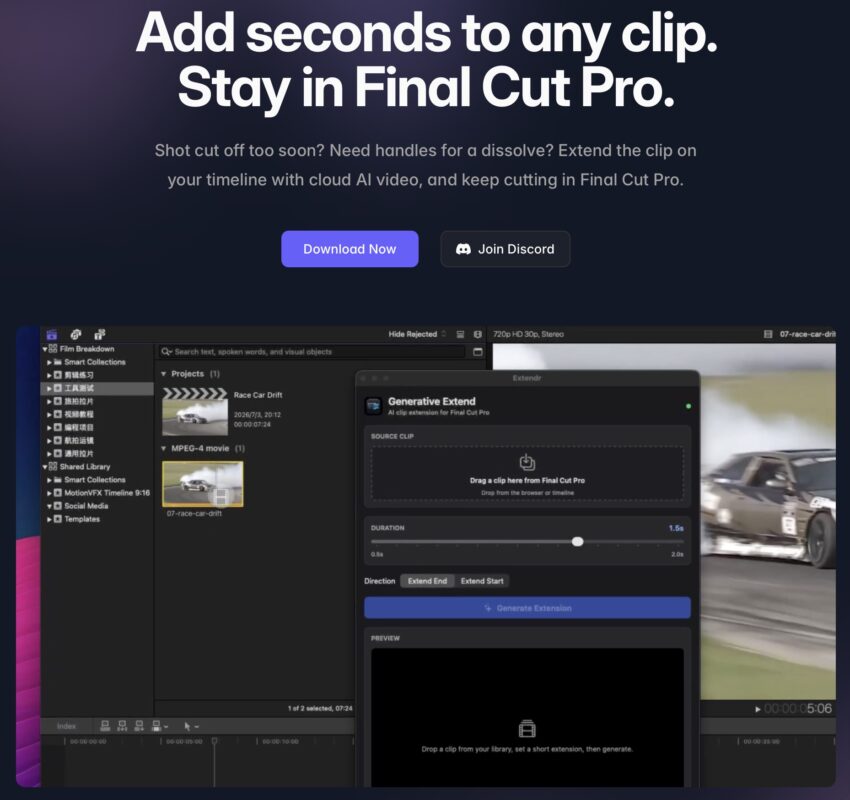The height and width of the screenshot is (800, 850).
Task: Click the 720p HD 30p, Stereo label
Action: [x=529, y=334]
